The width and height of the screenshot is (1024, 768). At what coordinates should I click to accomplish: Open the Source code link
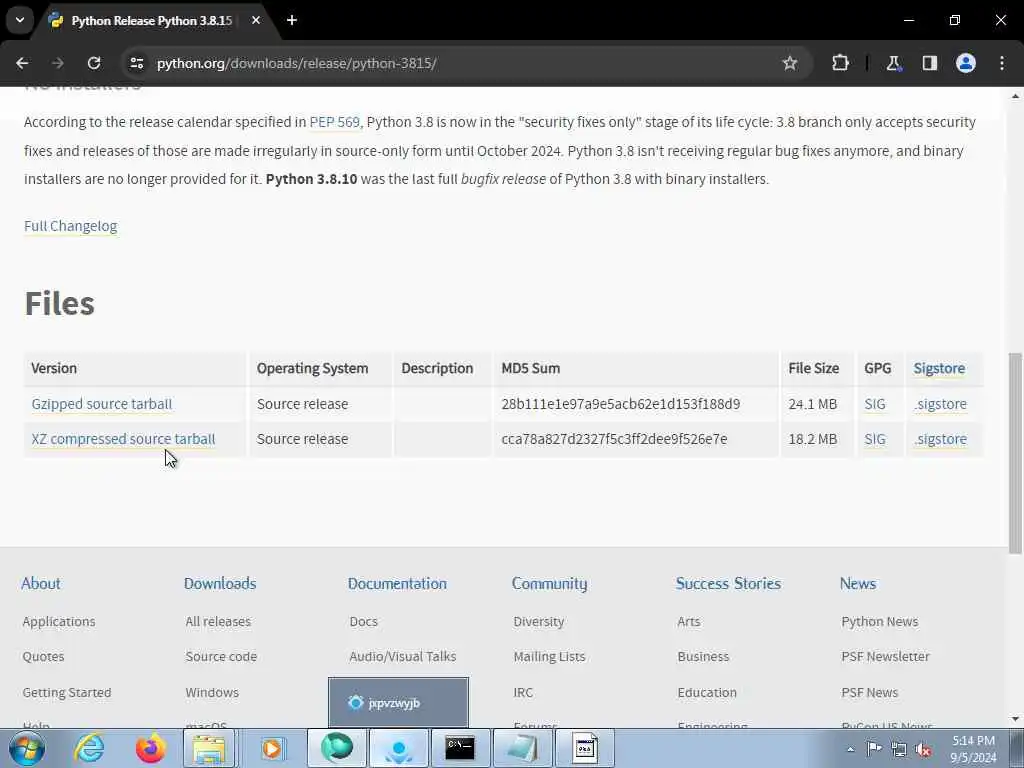pos(221,656)
